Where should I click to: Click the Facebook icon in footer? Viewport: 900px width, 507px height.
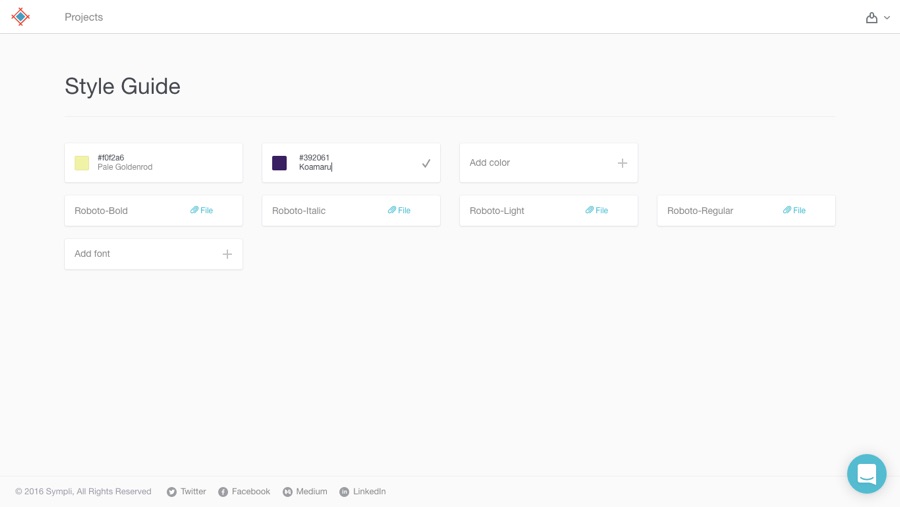pos(223,492)
